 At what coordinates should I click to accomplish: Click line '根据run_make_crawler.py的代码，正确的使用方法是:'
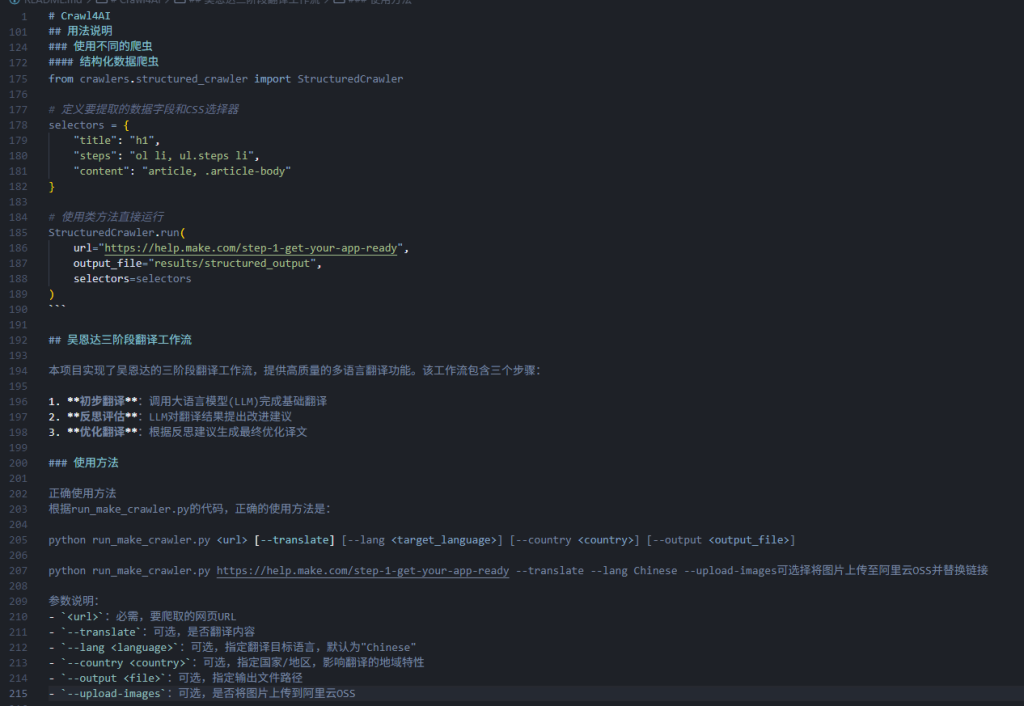coord(189,509)
